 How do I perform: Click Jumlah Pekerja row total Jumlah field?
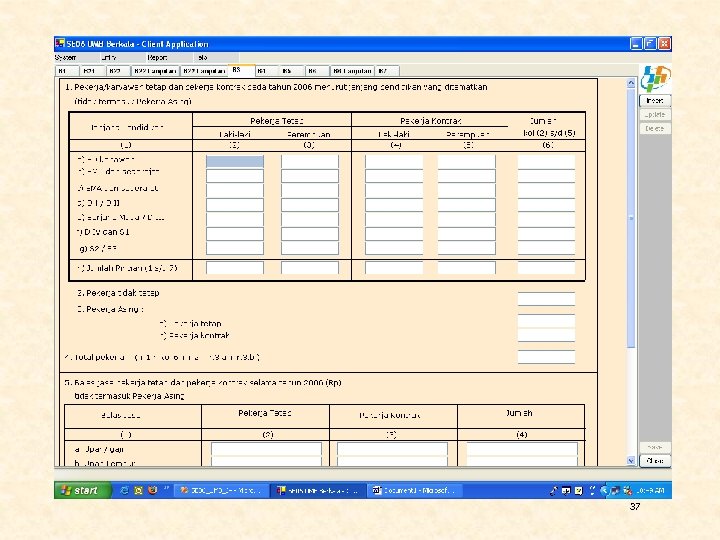(546, 268)
